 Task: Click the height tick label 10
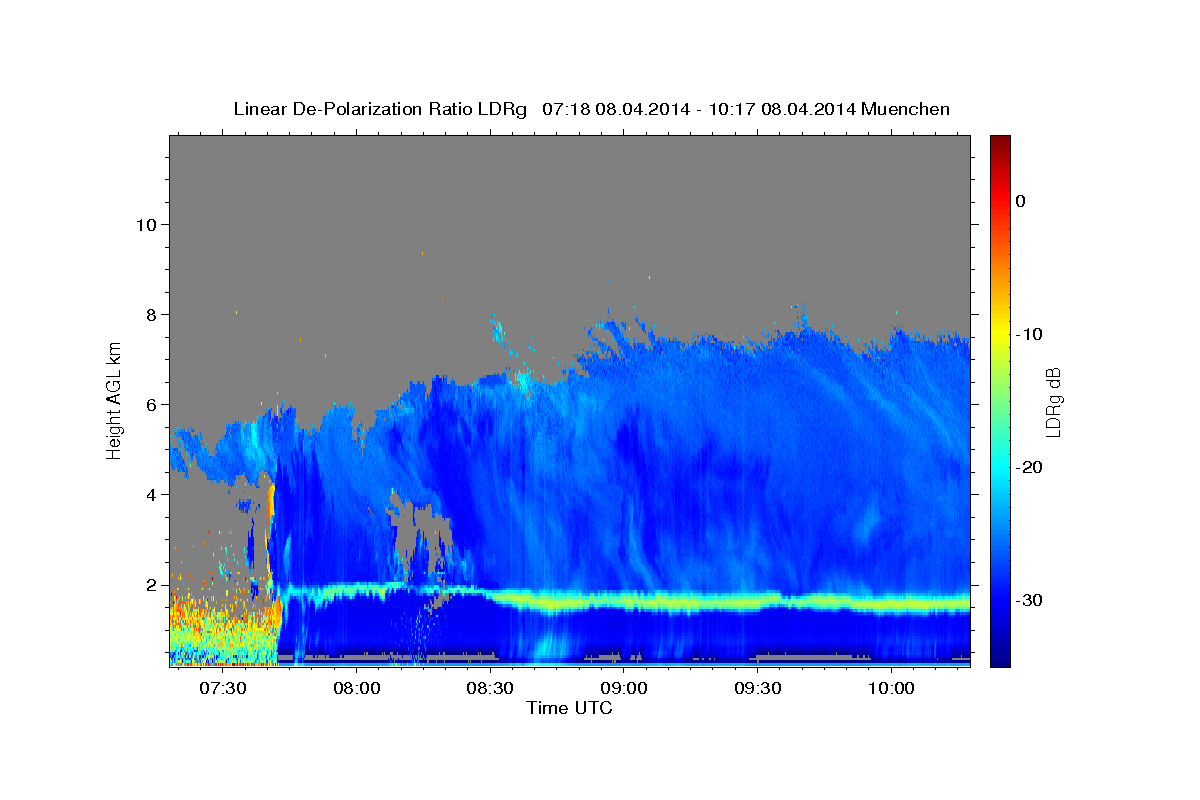point(147,224)
